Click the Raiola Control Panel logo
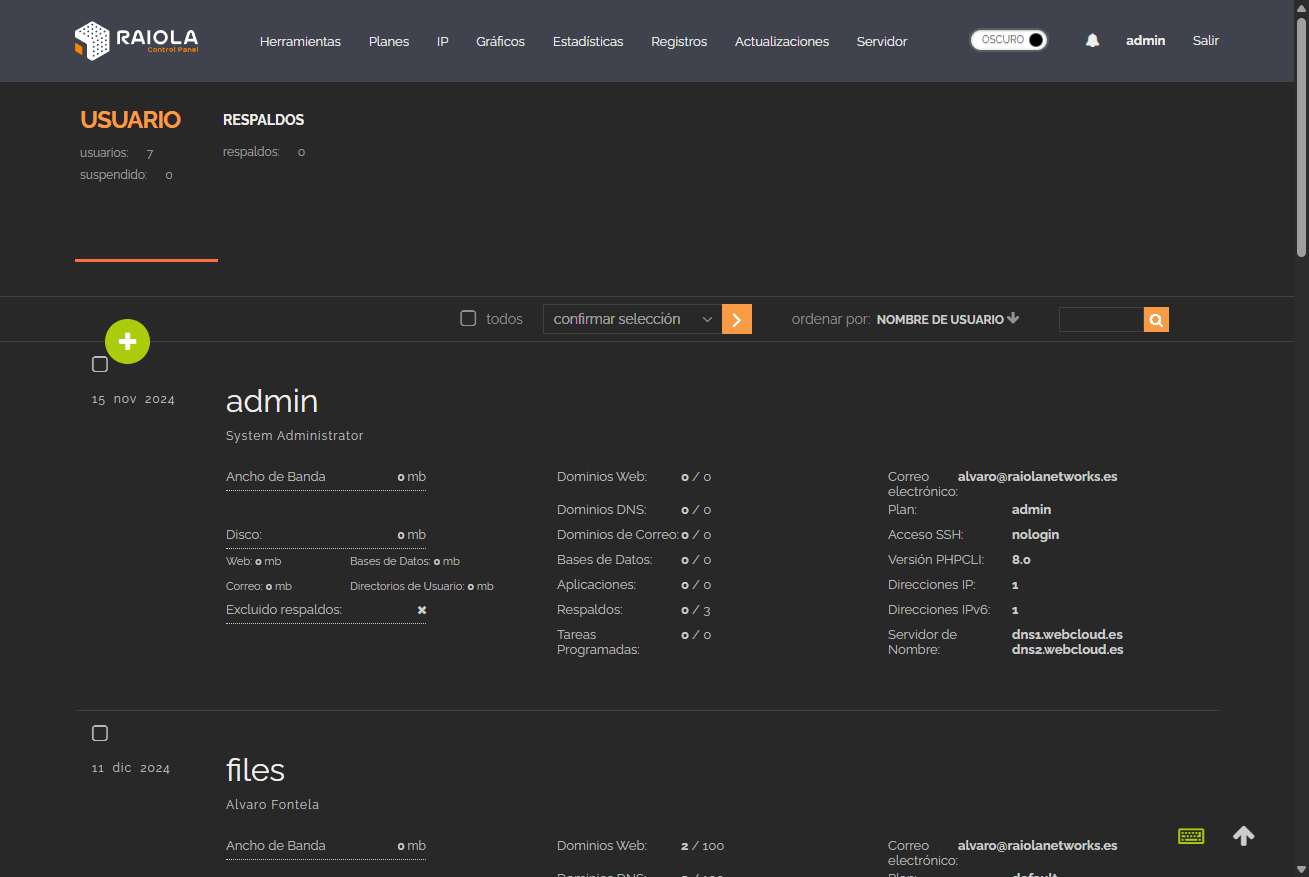Viewport: 1309px width, 877px height. [136, 41]
